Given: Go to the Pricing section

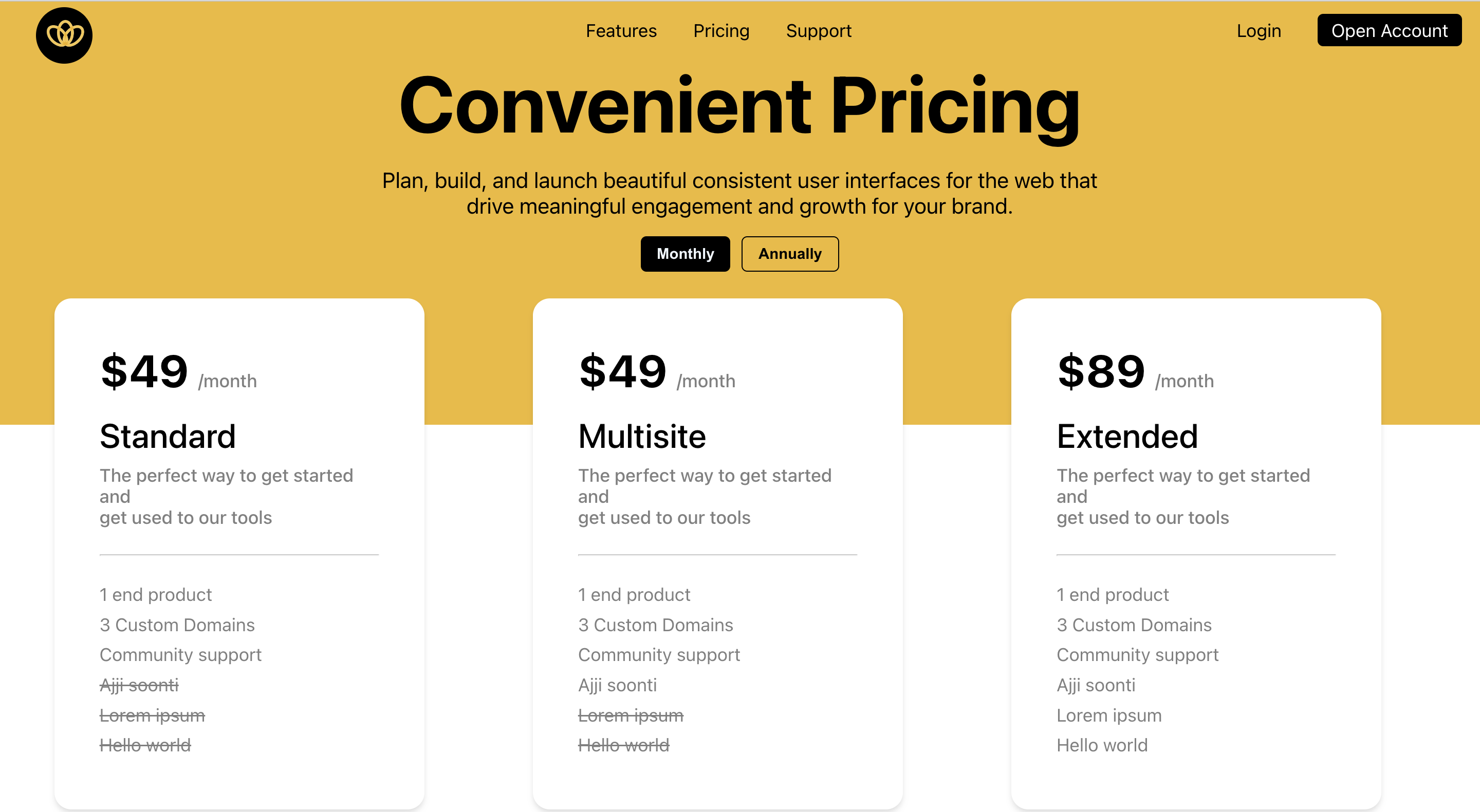Looking at the screenshot, I should point(721,31).
